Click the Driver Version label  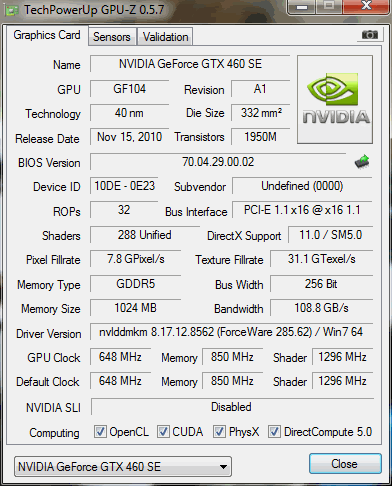[x=49, y=334]
